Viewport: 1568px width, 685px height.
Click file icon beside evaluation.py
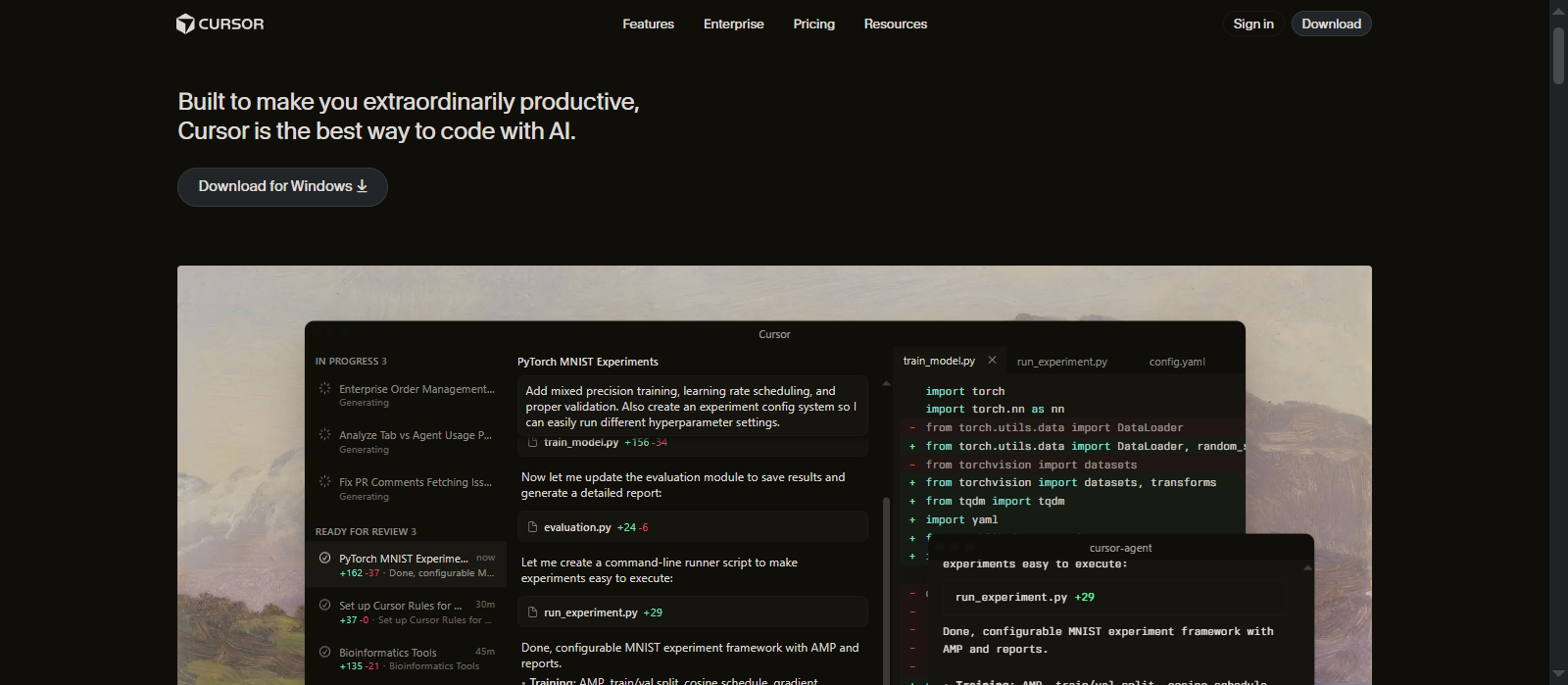coord(532,527)
